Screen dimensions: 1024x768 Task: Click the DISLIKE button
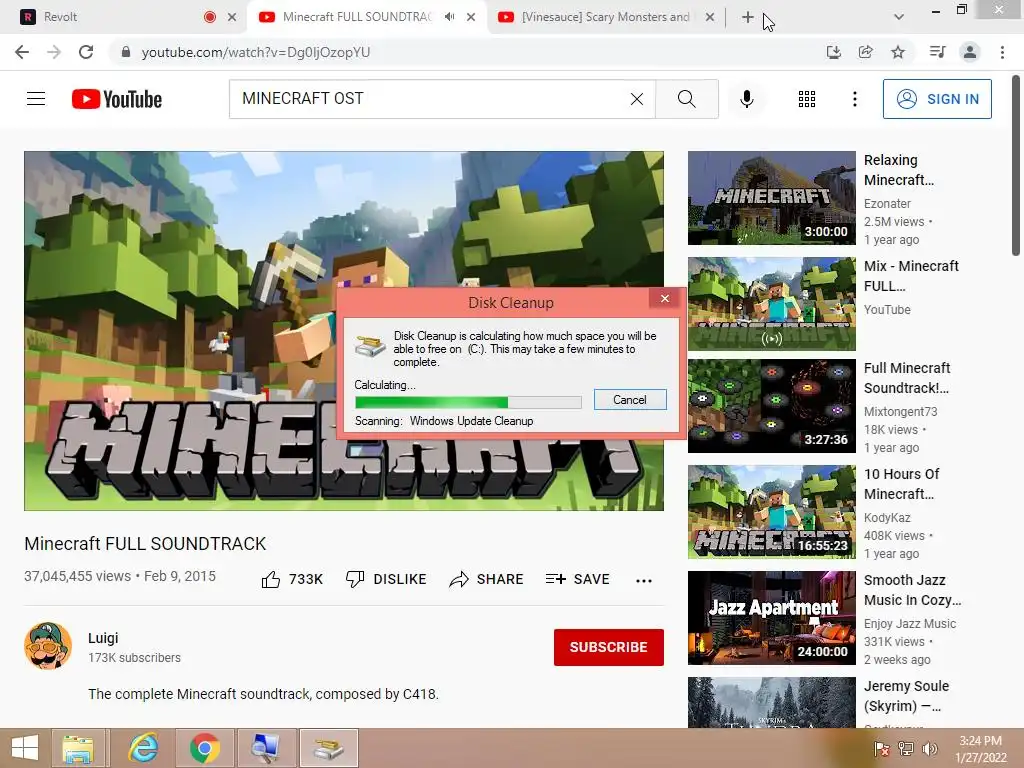click(386, 579)
